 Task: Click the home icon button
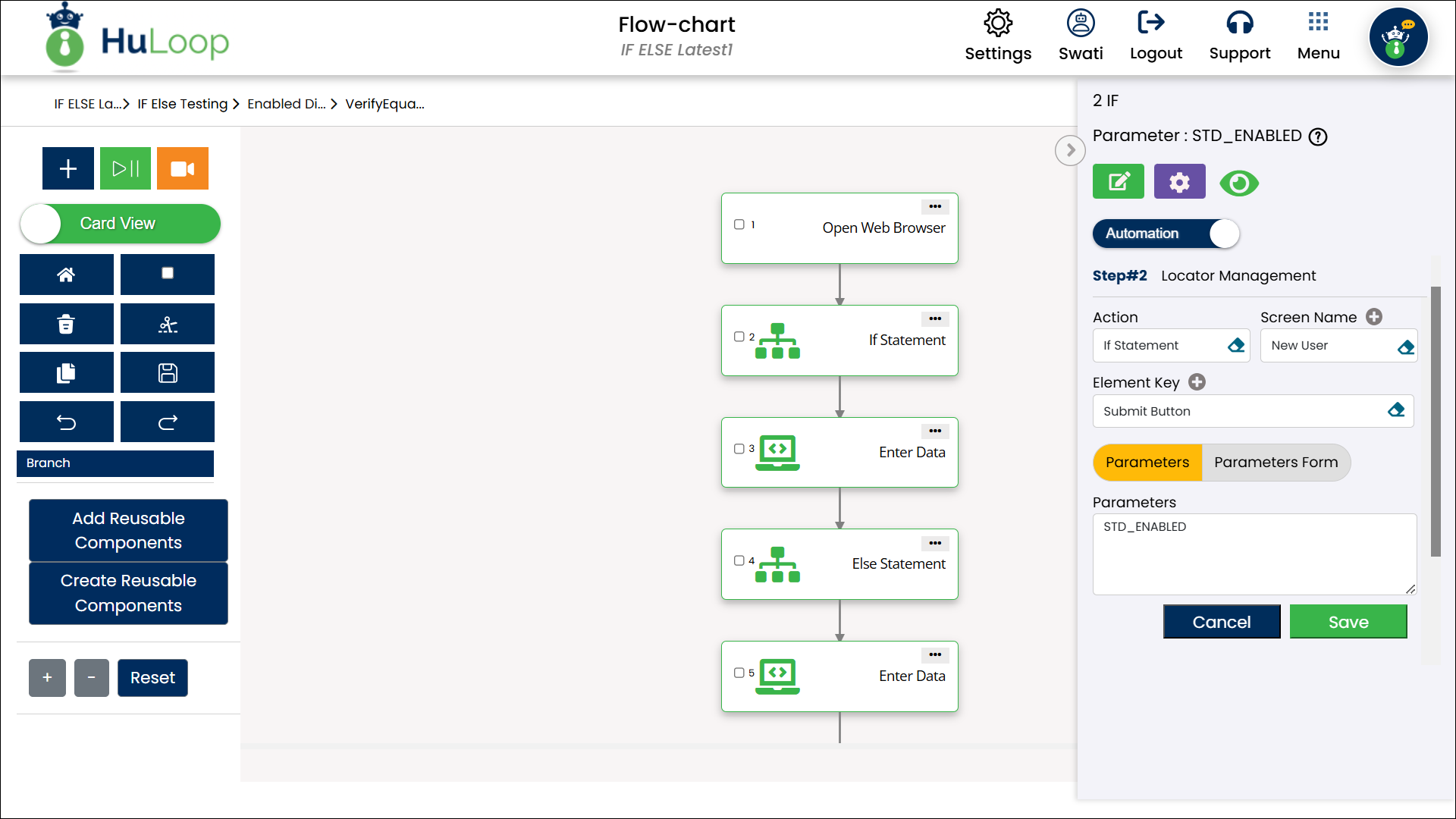(66, 275)
